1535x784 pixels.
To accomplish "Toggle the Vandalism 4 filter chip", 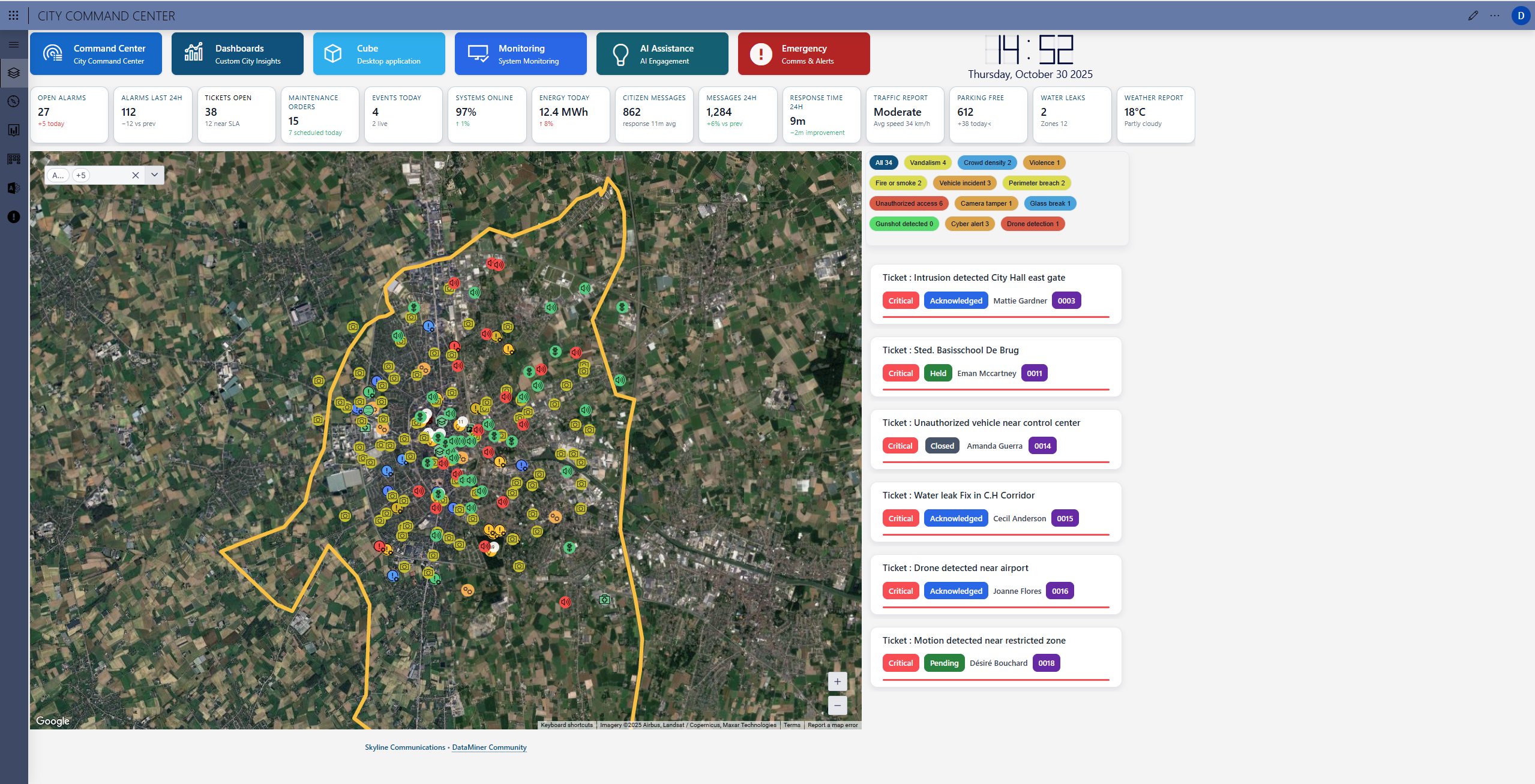I will (927, 163).
